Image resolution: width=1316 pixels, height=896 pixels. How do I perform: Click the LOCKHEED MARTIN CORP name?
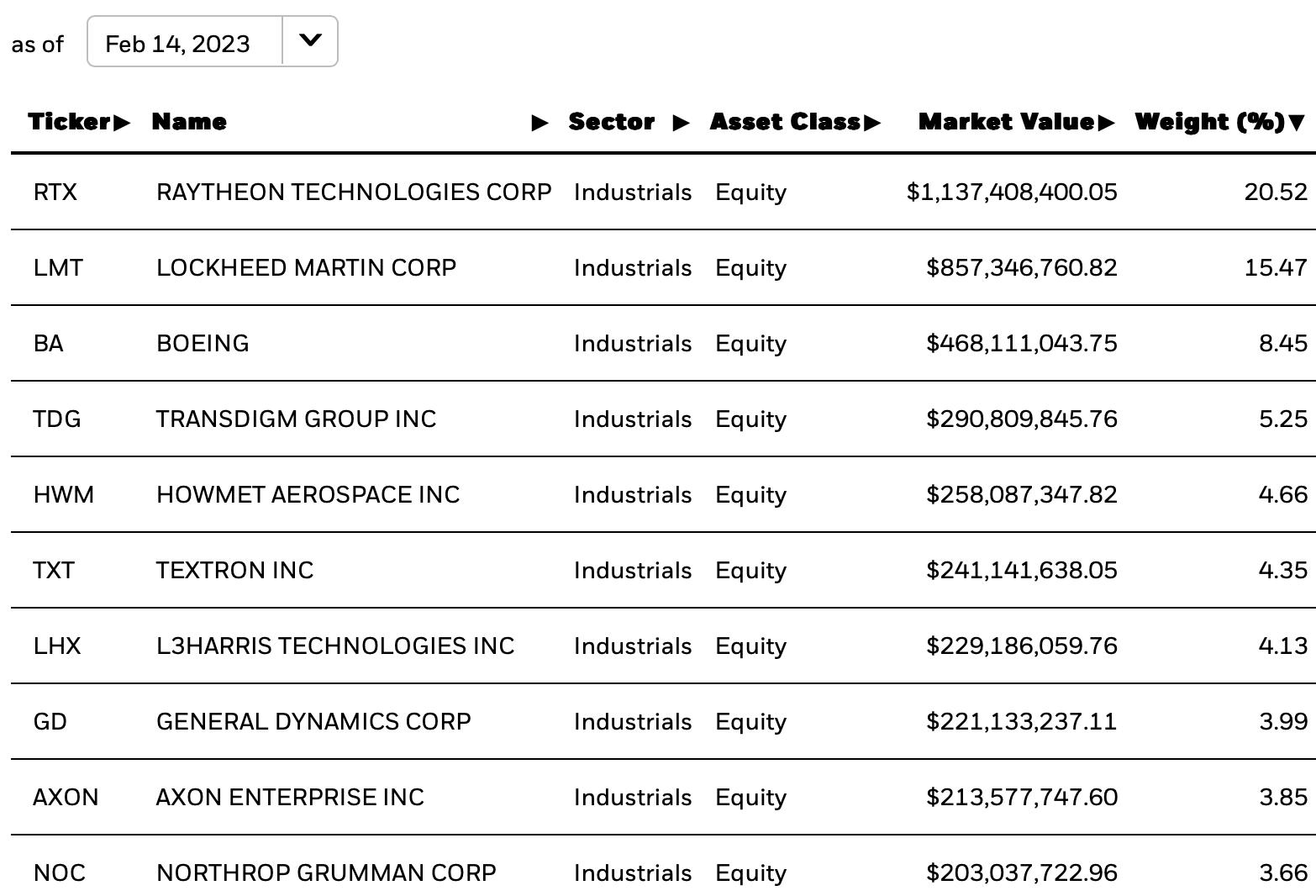coord(306,268)
